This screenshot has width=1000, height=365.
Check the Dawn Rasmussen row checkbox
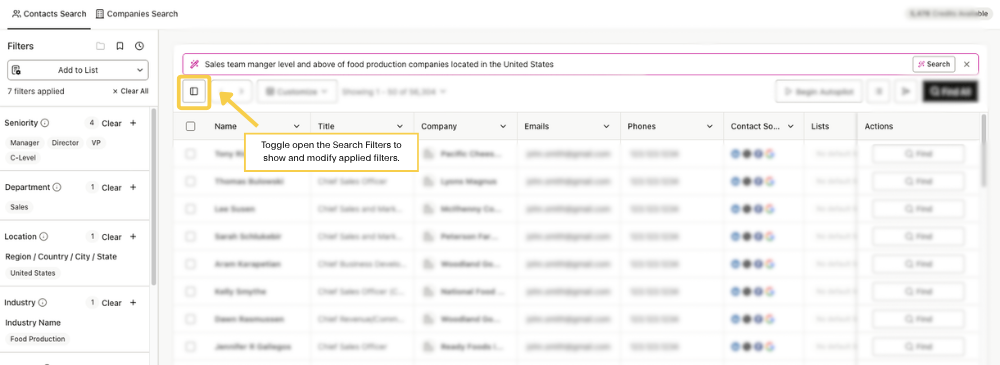(191, 318)
